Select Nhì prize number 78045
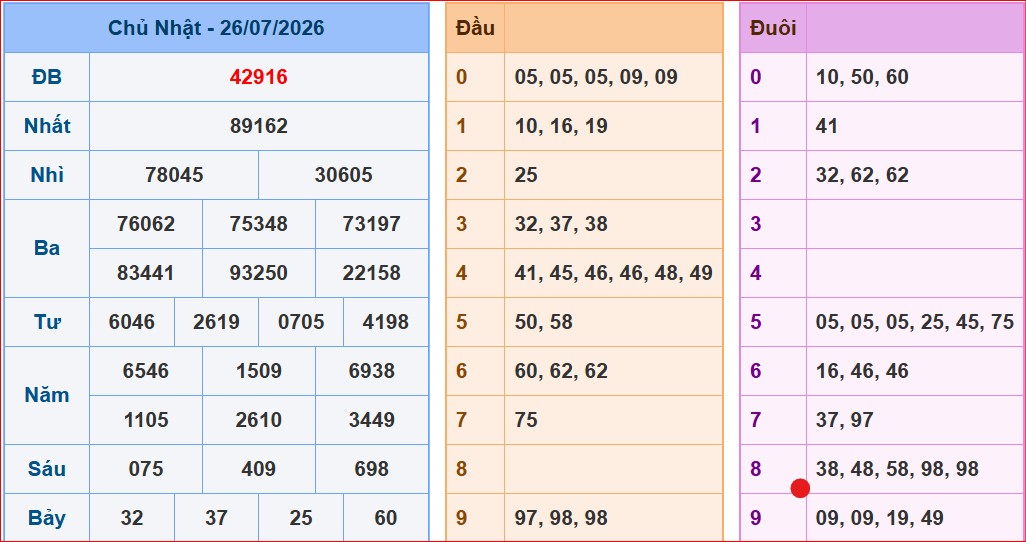Viewport: 1026px width, 542px height. point(174,175)
